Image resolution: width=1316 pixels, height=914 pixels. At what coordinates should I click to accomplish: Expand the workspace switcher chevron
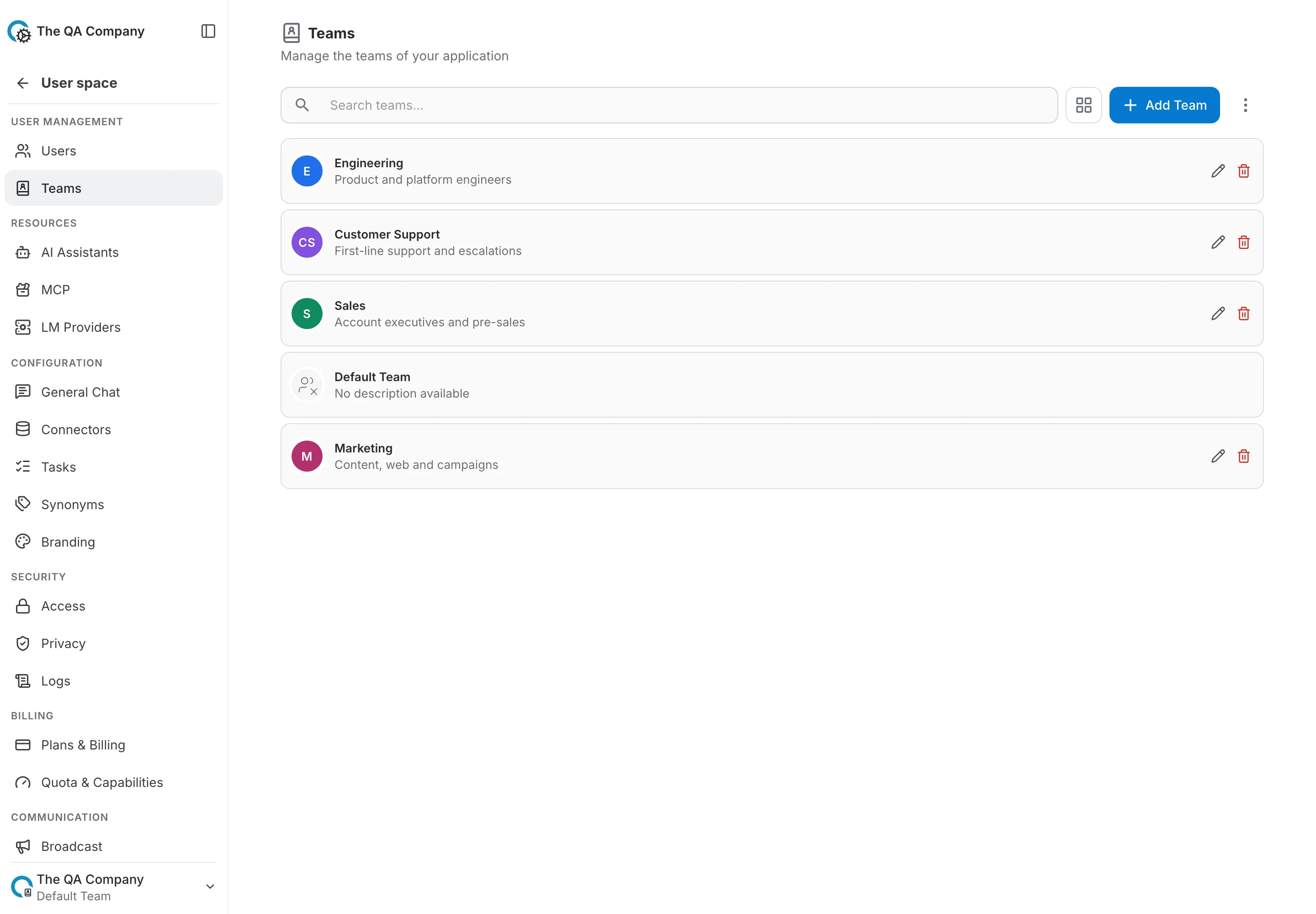click(x=210, y=887)
